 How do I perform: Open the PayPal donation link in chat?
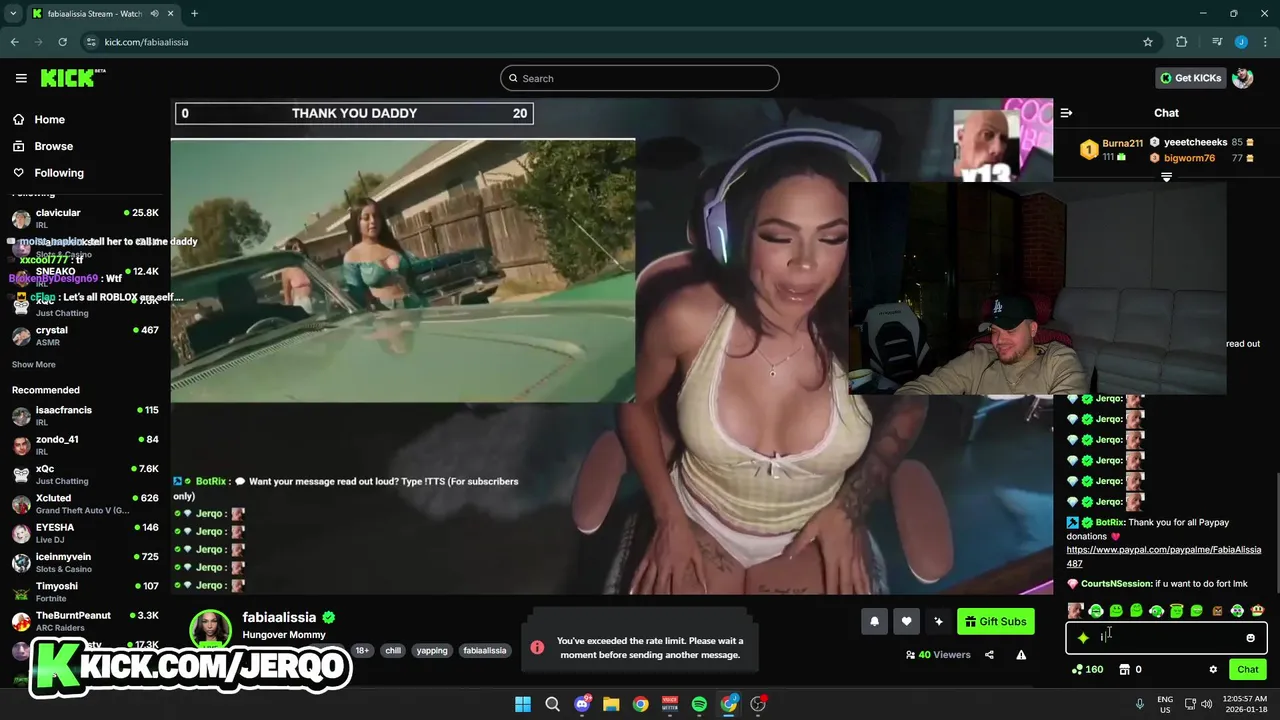click(1163, 556)
